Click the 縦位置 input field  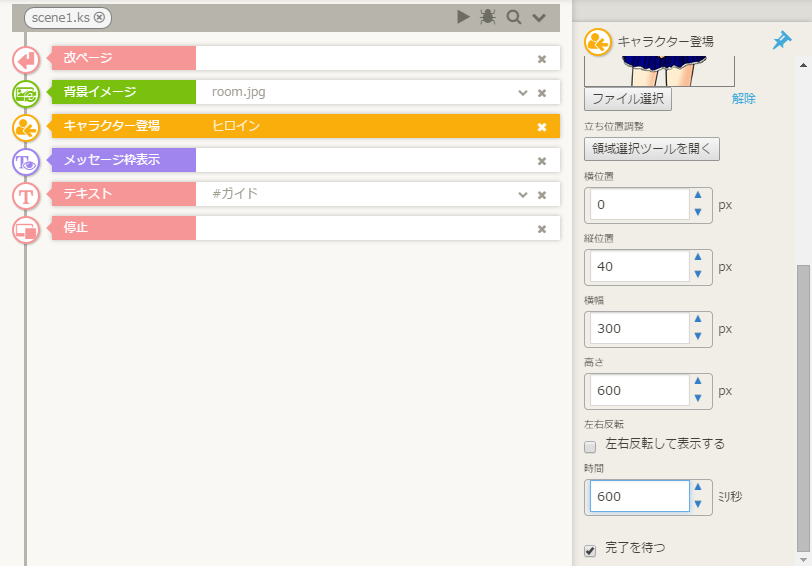click(640, 267)
